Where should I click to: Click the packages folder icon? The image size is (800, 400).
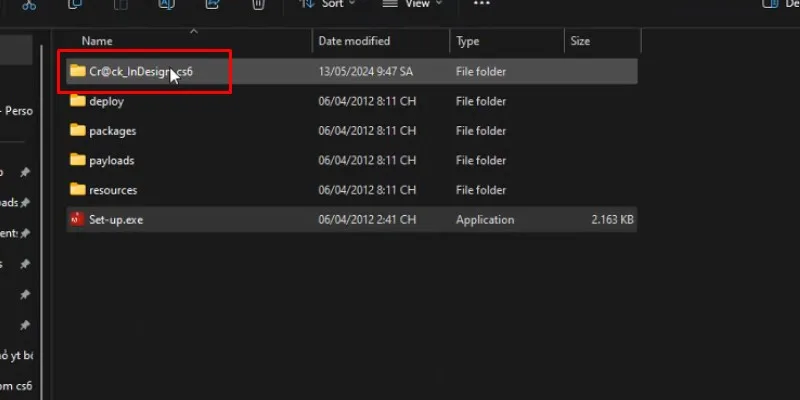coord(78,130)
